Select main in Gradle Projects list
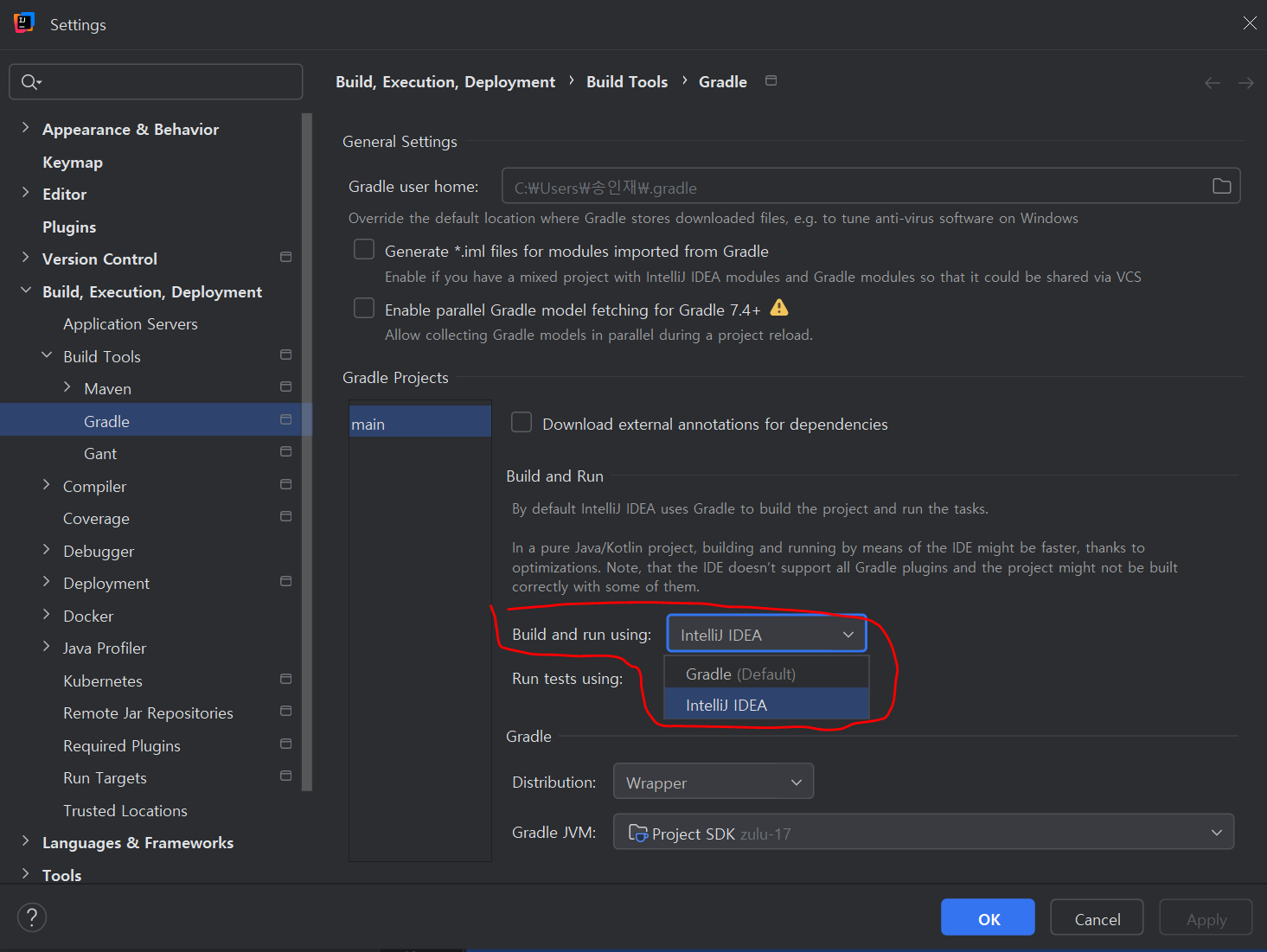 pos(420,424)
